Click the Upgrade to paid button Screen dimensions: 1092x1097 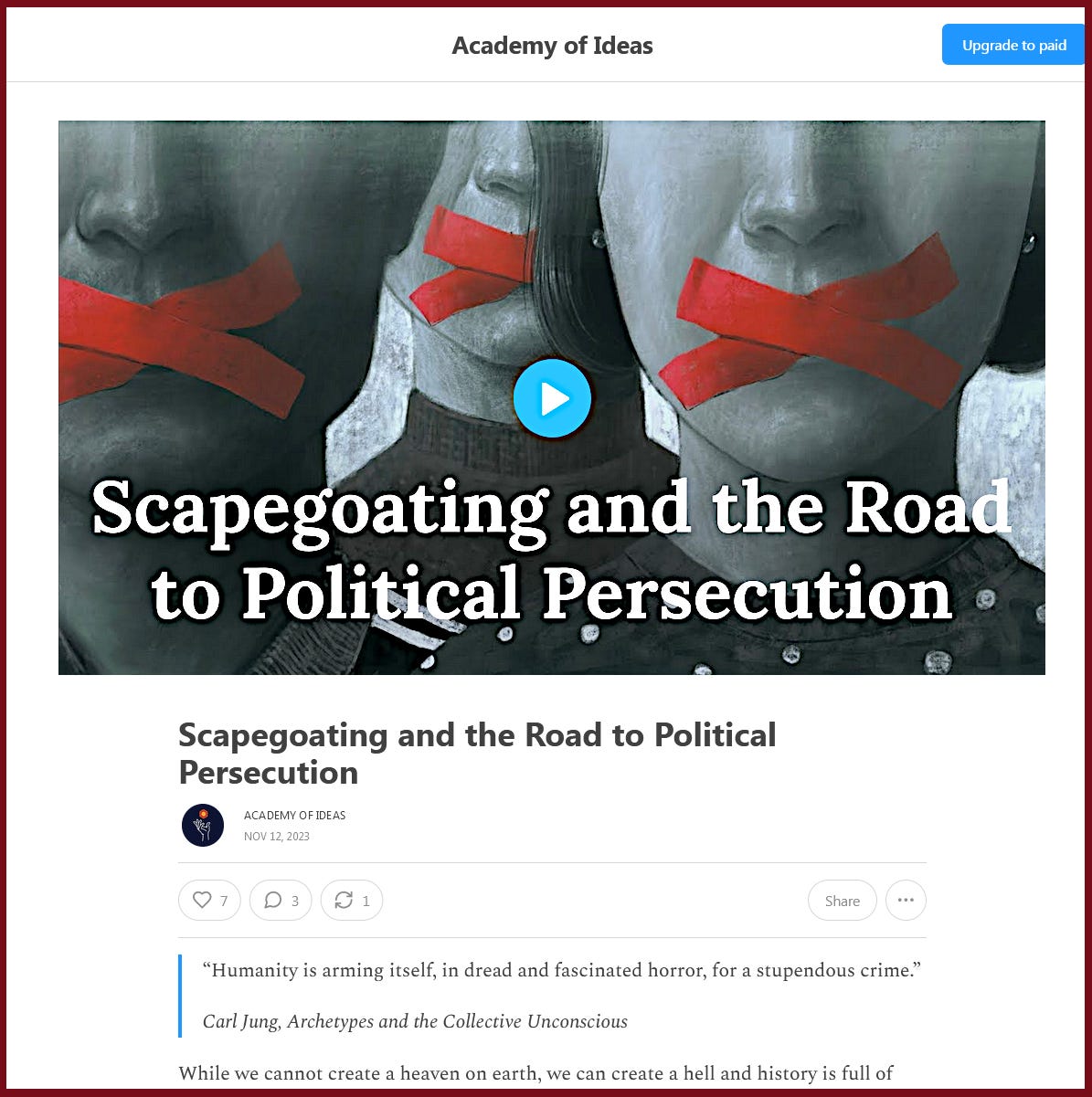(1014, 45)
